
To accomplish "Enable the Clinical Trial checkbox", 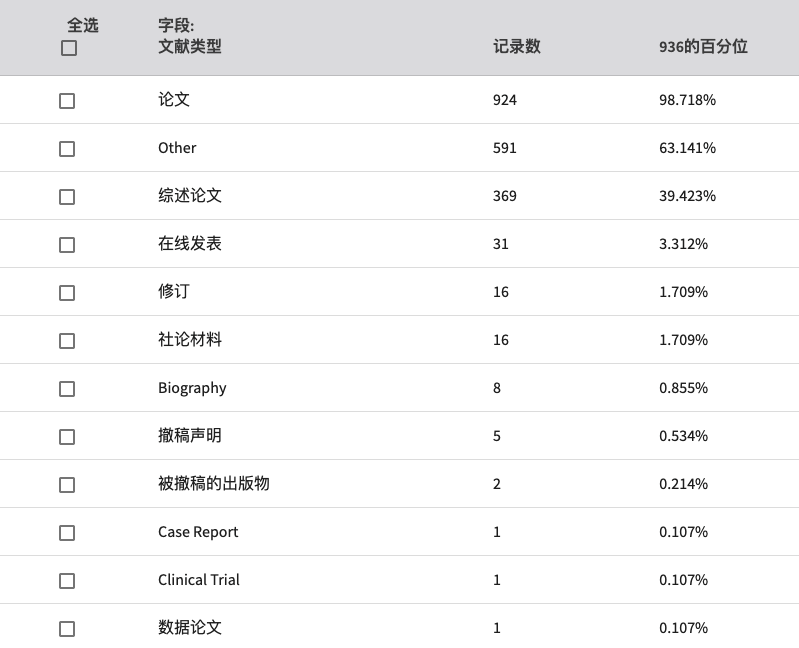I will point(67,581).
